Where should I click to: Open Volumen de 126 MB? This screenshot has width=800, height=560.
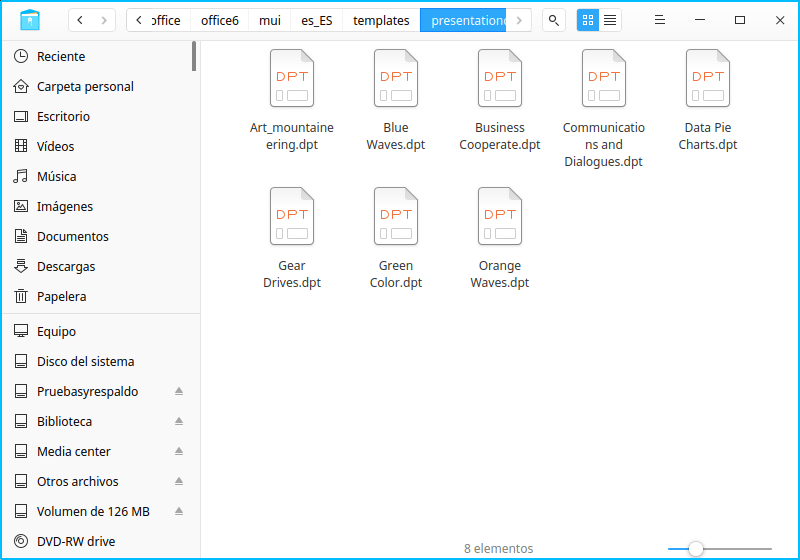[x=93, y=512]
